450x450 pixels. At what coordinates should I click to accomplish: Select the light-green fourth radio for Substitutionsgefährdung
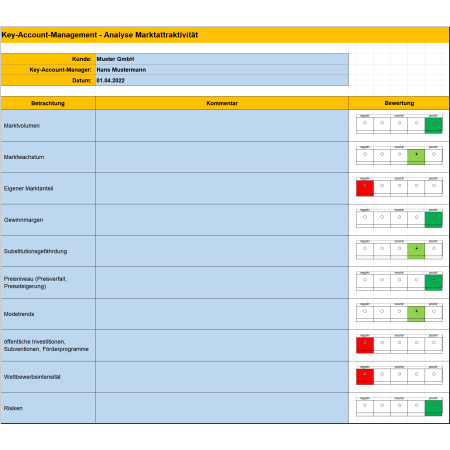click(416, 248)
